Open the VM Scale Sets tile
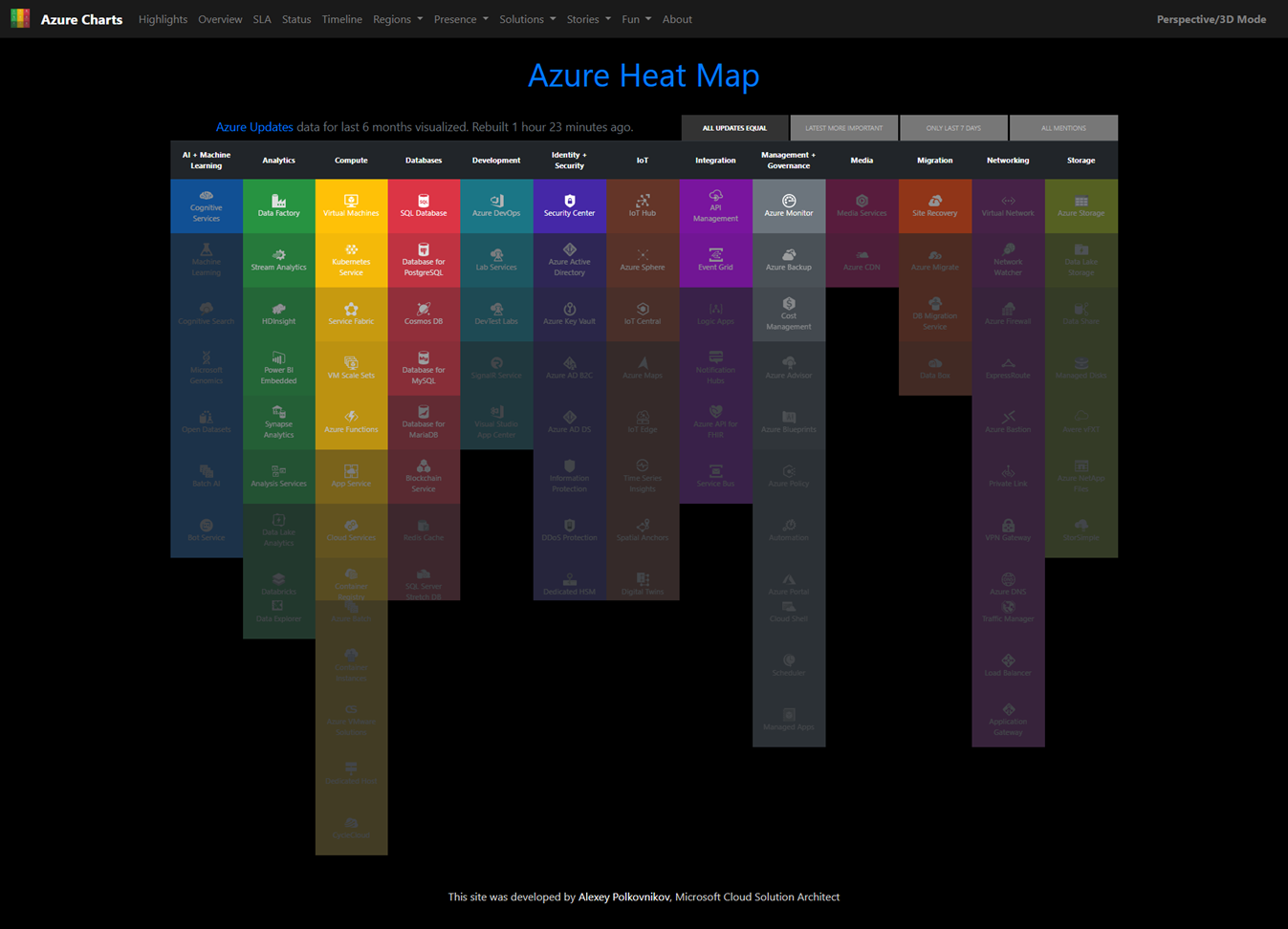The height and width of the screenshot is (929, 1288). (351, 368)
